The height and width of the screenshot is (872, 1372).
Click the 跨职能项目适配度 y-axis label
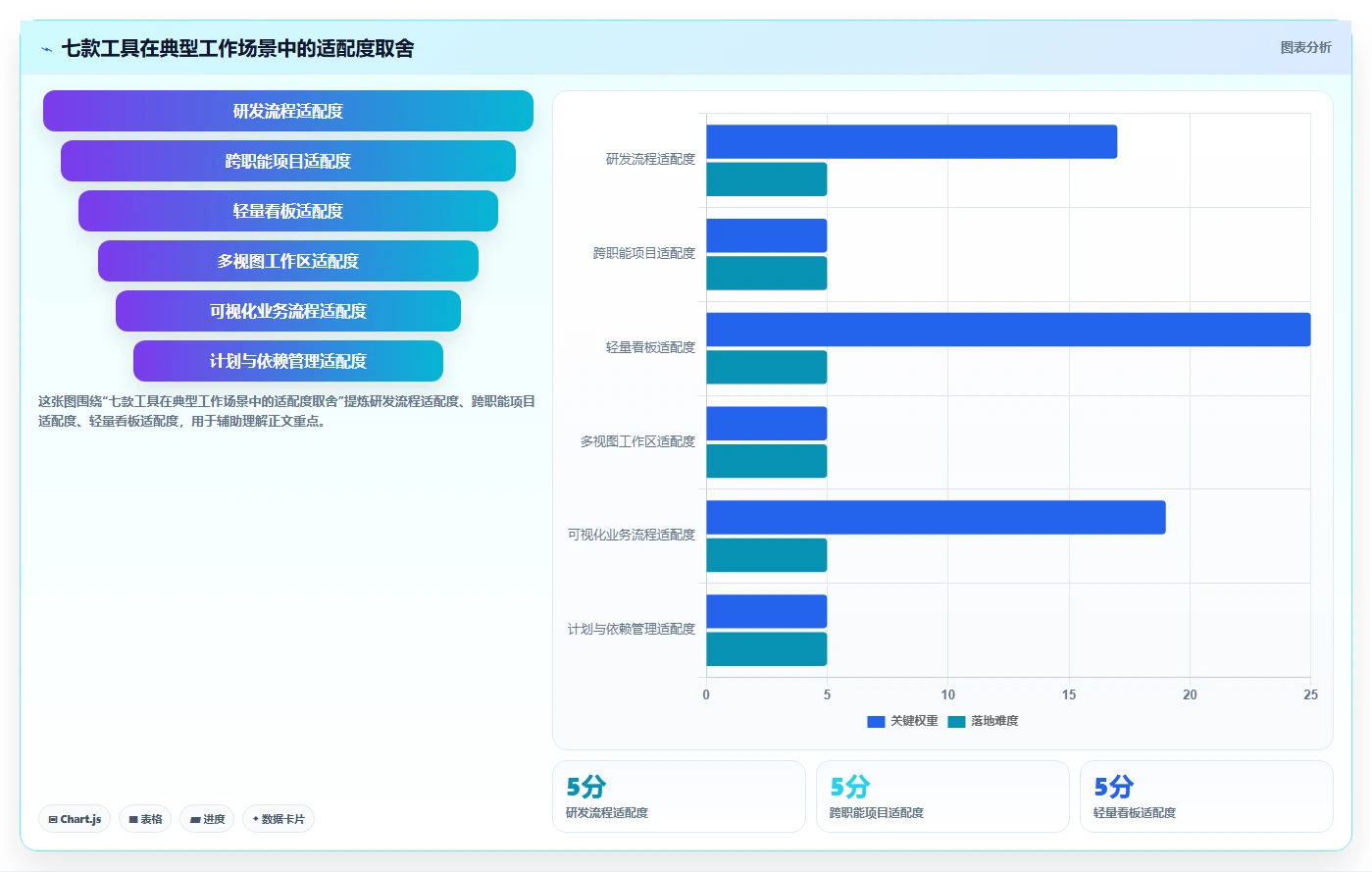pyautogui.click(x=644, y=253)
